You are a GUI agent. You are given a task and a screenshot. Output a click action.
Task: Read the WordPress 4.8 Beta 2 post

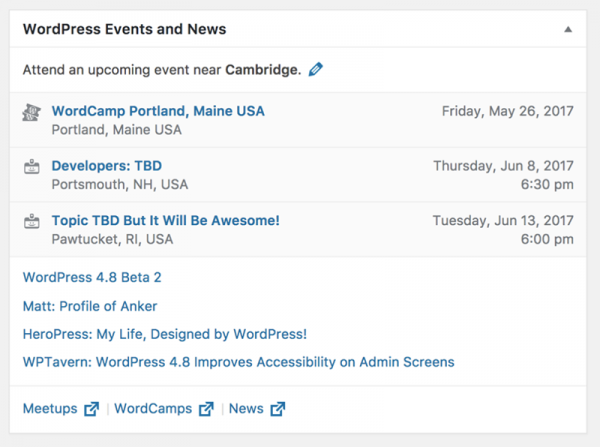(x=92, y=277)
